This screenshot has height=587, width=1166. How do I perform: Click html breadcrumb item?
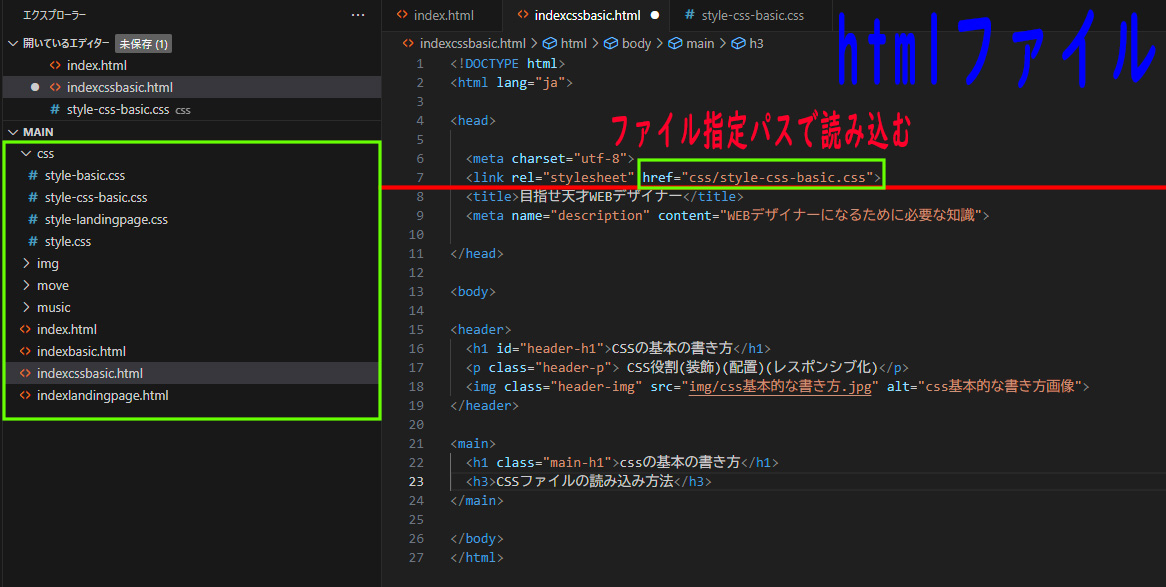click(x=573, y=43)
